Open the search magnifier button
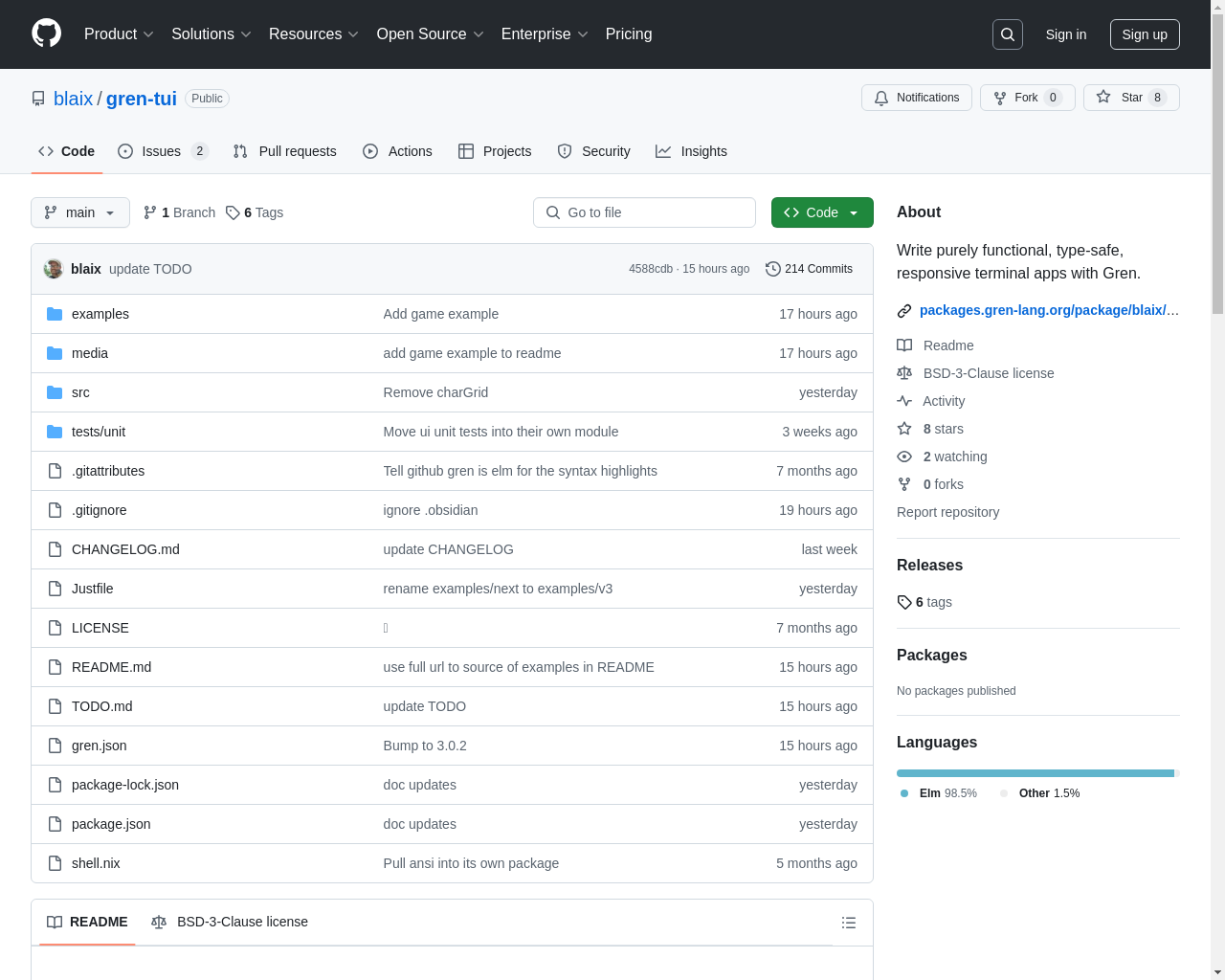The height and width of the screenshot is (980, 1225). [x=1008, y=34]
